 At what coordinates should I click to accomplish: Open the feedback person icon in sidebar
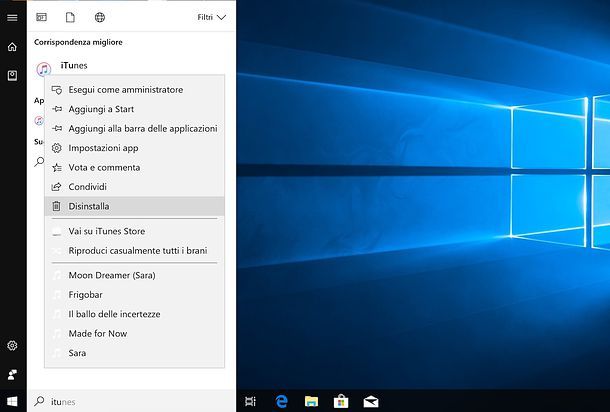coord(12,375)
